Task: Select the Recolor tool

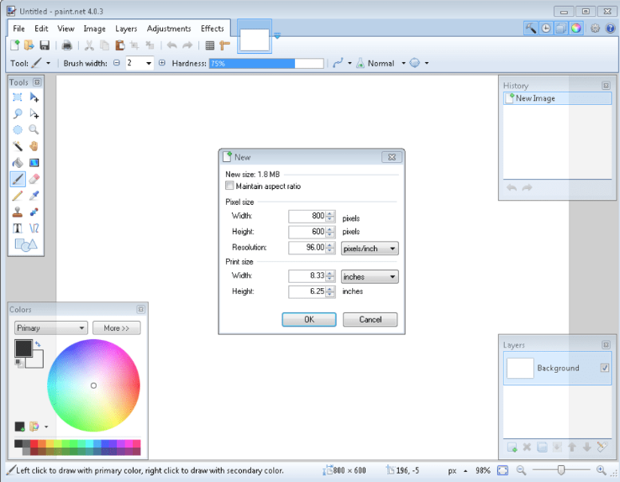Action: point(34,212)
